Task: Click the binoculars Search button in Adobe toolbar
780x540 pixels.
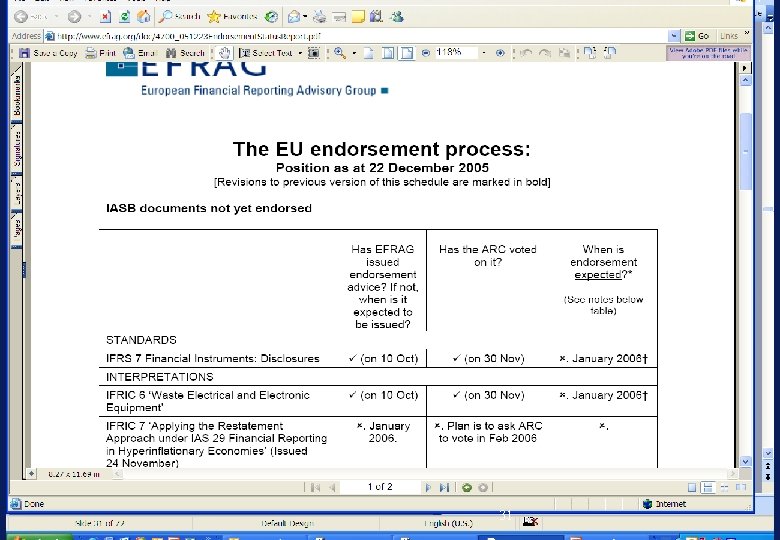Action: [x=185, y=53]
